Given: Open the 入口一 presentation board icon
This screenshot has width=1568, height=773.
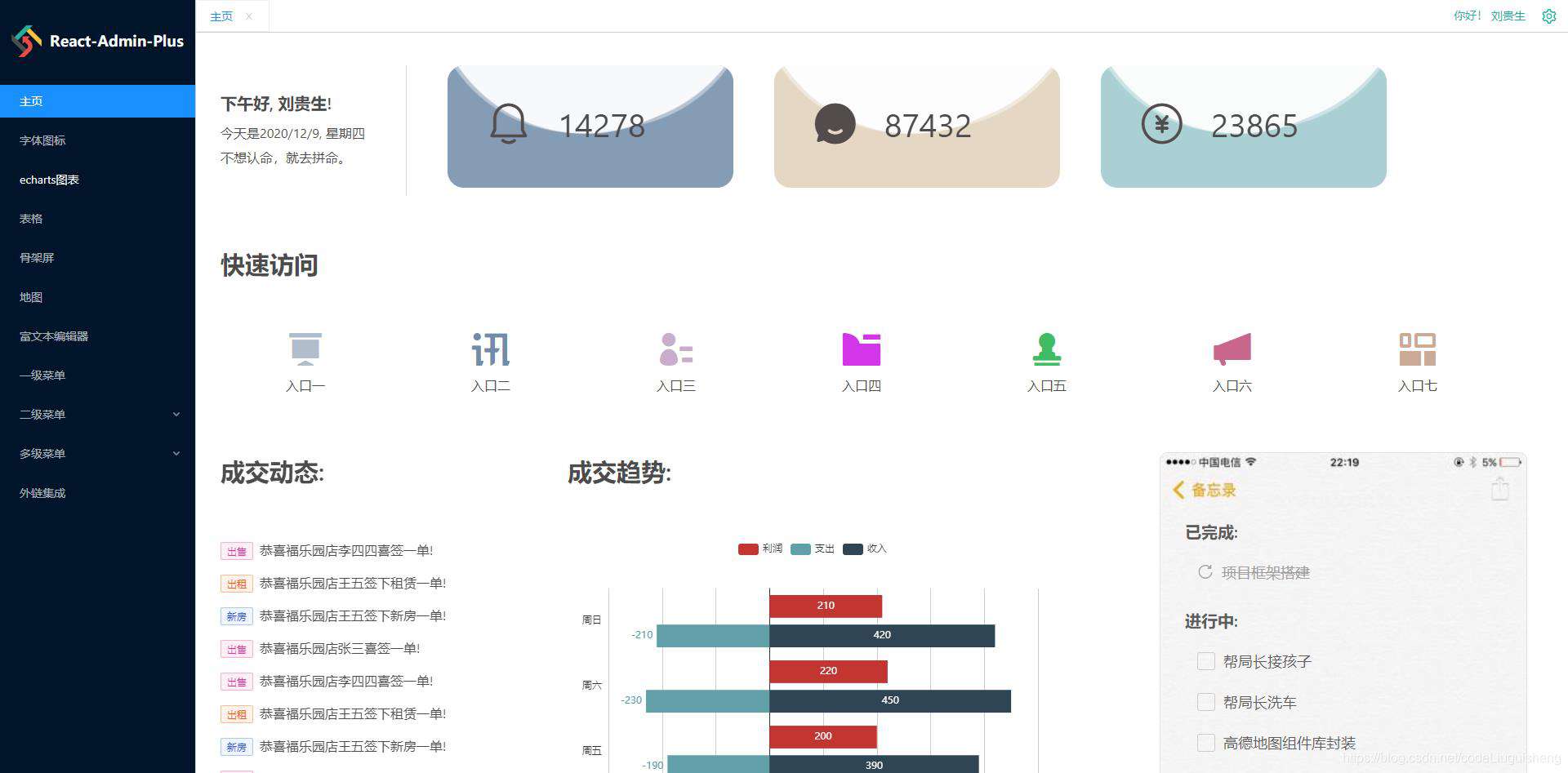Looking at the screenshot, I should tap(305, 349).
